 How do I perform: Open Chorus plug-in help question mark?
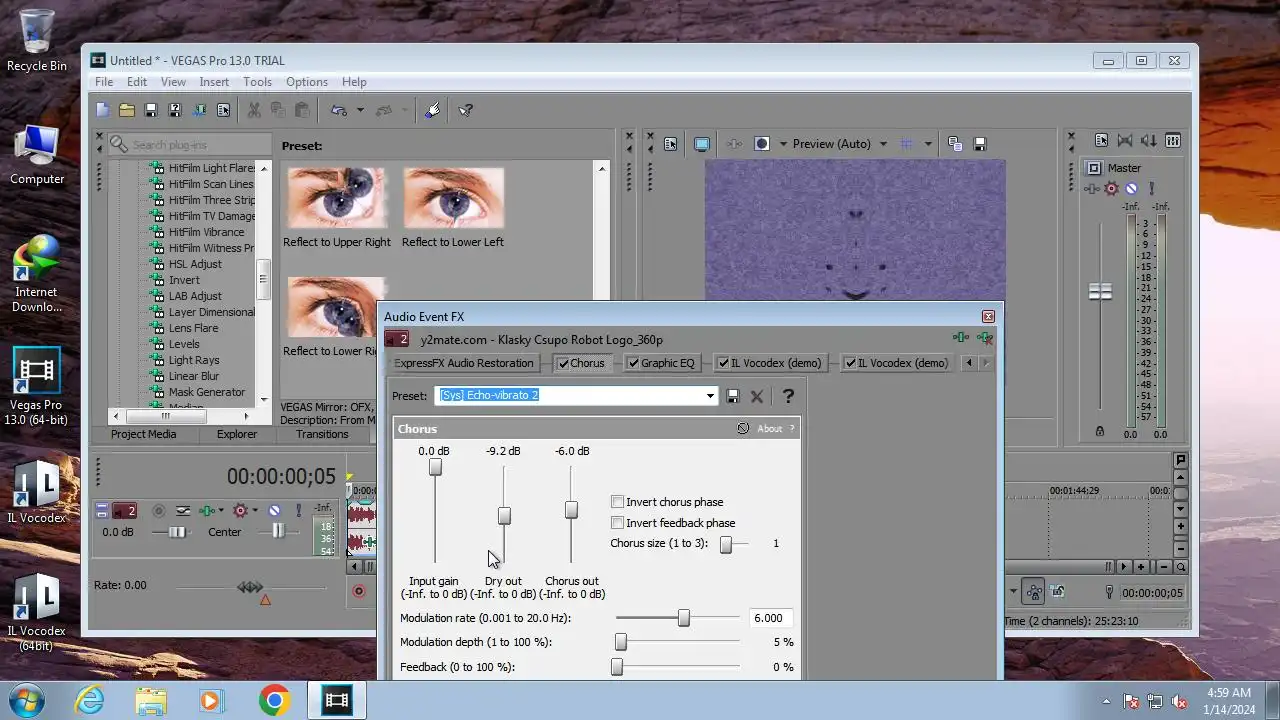coord(788,396)
